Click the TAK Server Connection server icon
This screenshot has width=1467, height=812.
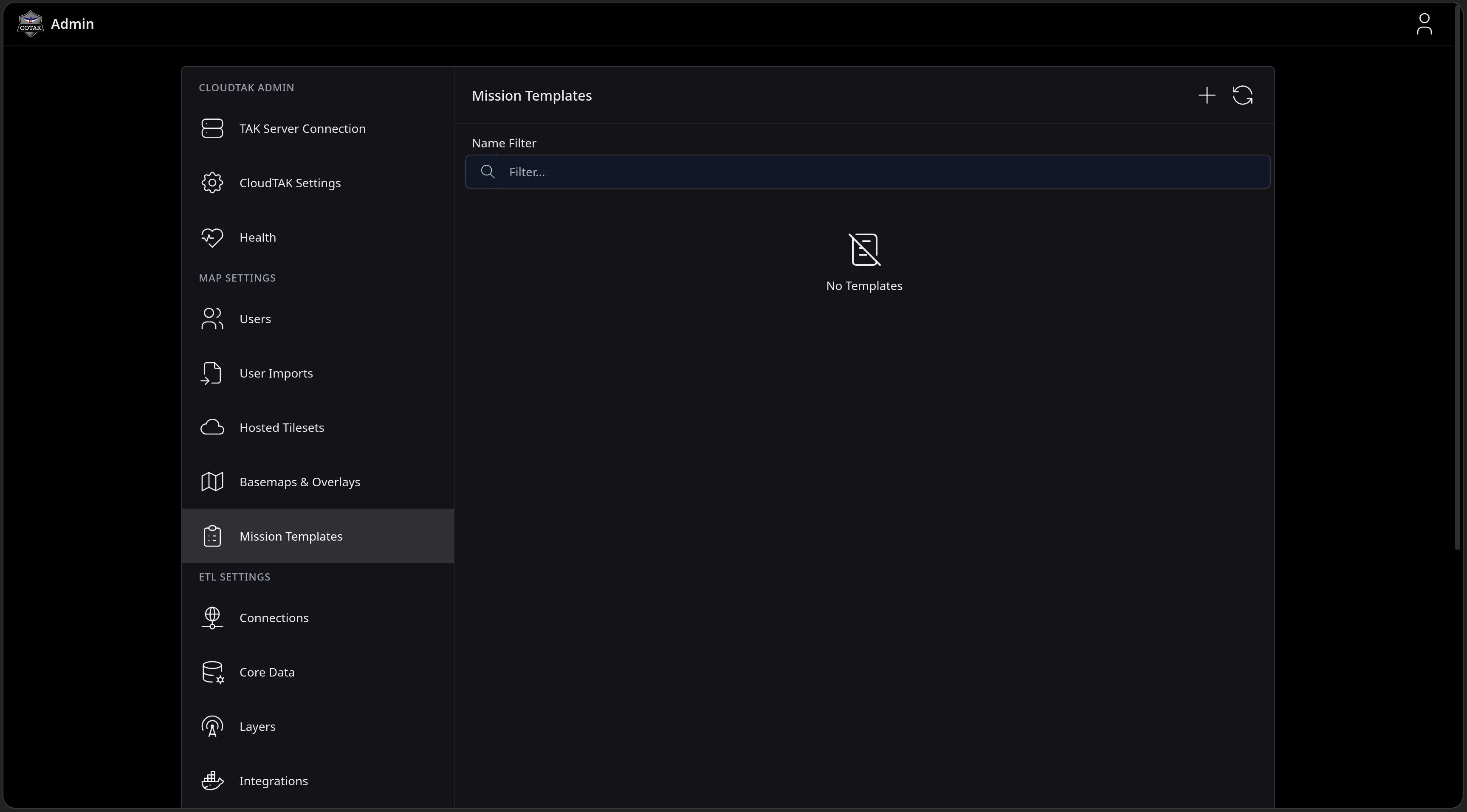pos(212,128)
